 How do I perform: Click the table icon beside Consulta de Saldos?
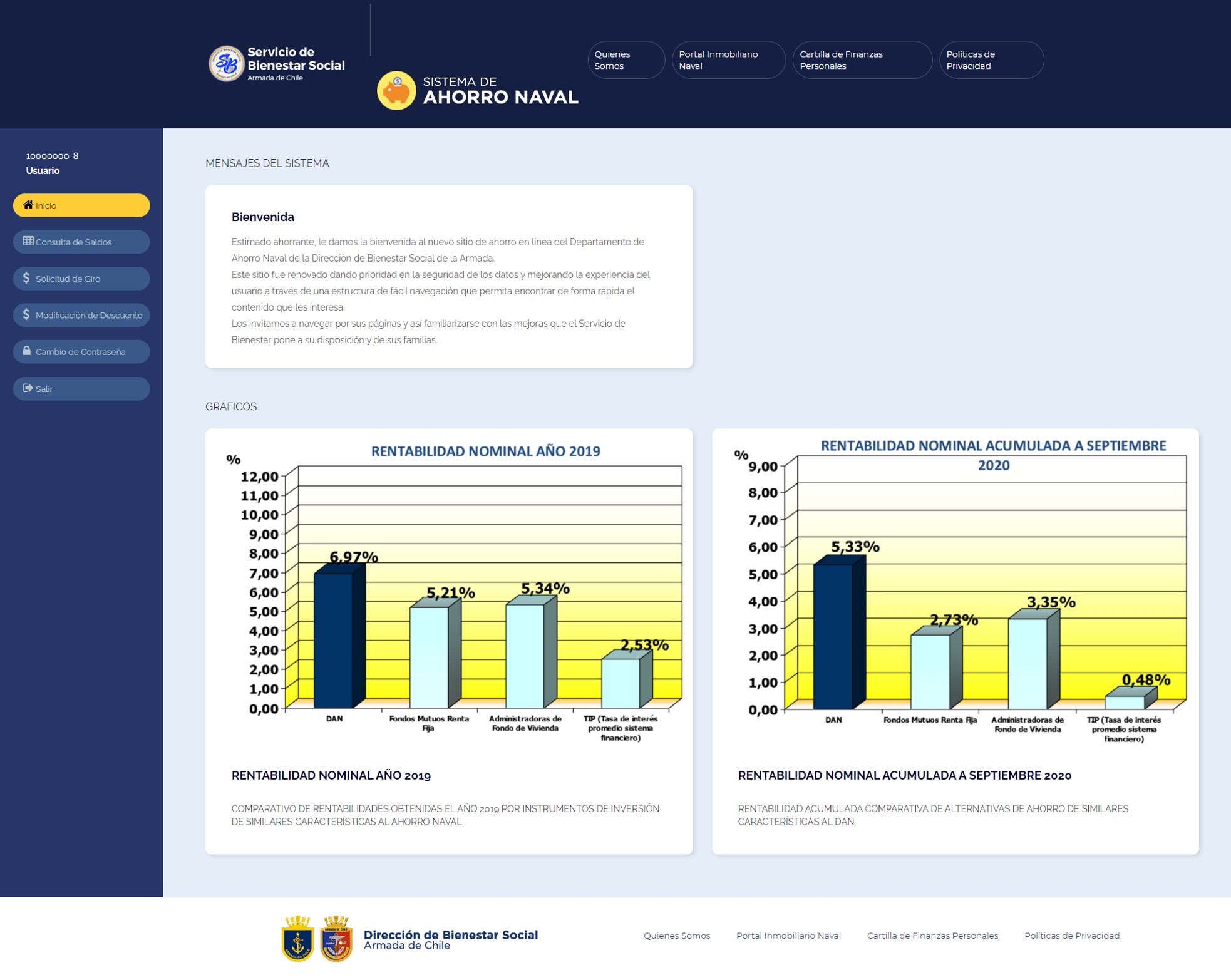pyautogui.click(x=28, y=241)
